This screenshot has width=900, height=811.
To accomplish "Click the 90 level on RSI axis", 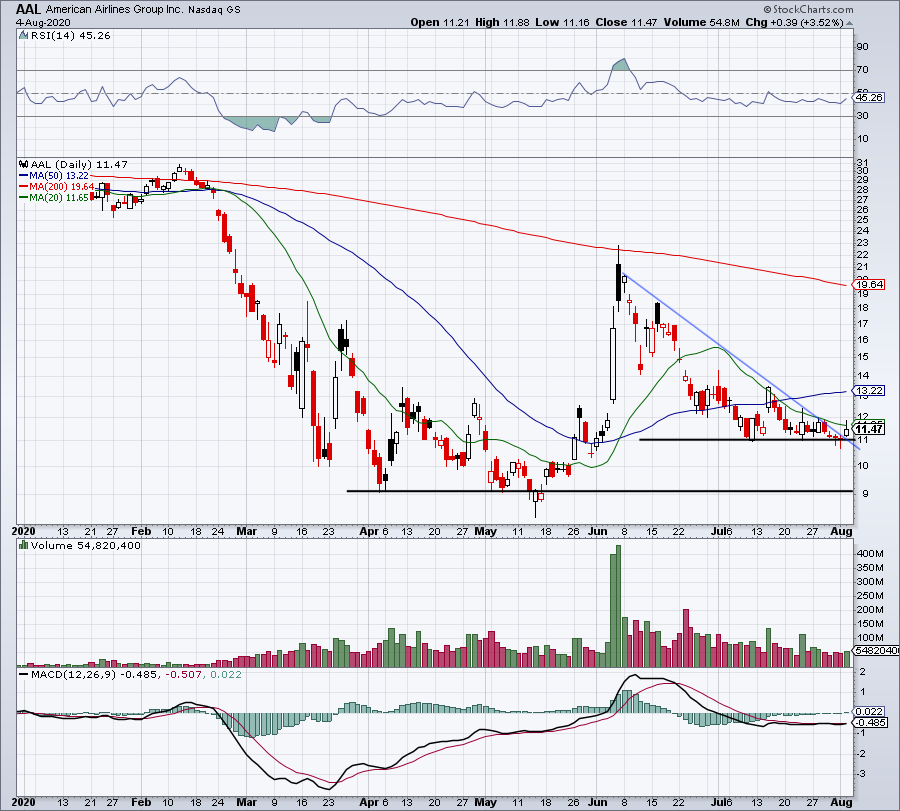I will [x=863, y=46].
